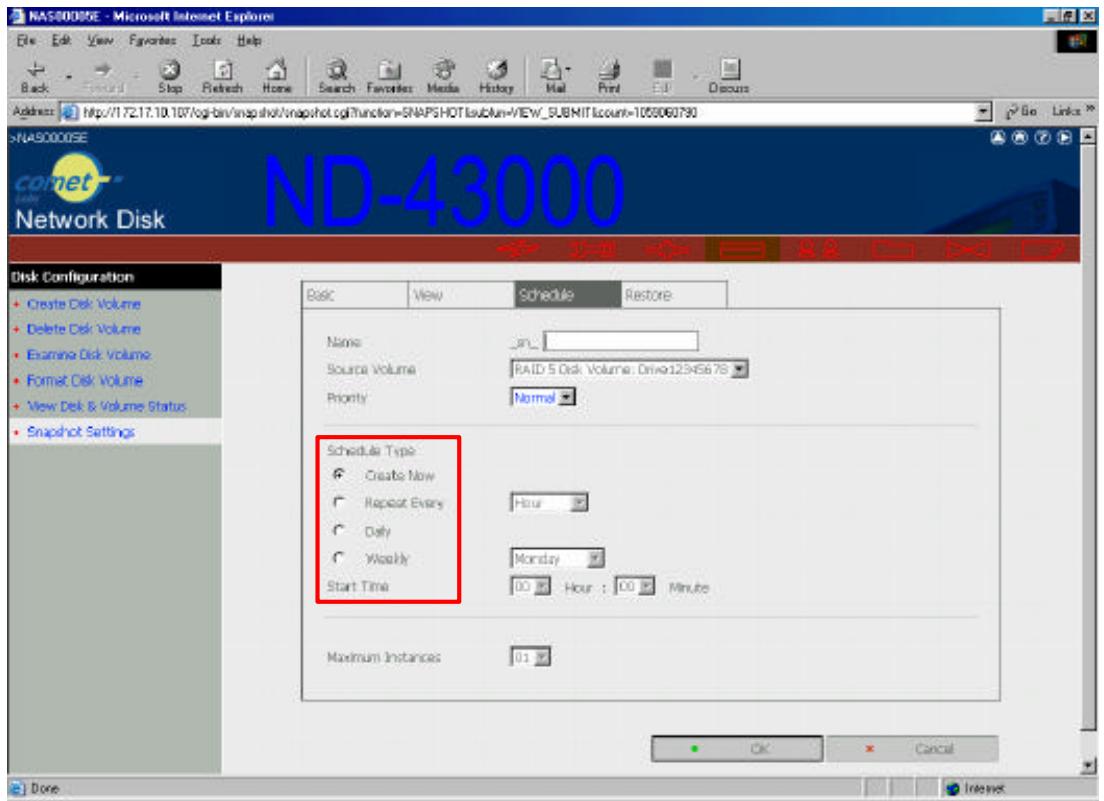
Task: Click the second red network cable icon in the NAS menu bar
Action: pos(593,249)
